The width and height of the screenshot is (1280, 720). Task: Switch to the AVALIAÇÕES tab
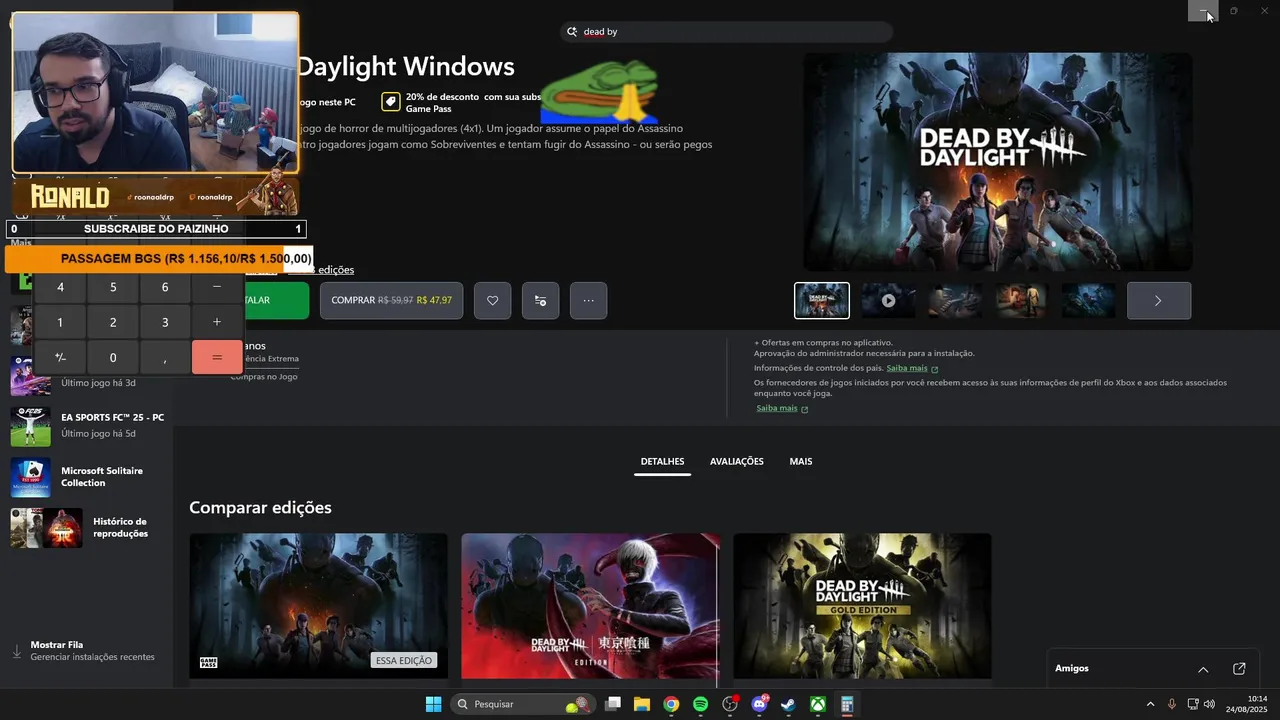point(736,462)
